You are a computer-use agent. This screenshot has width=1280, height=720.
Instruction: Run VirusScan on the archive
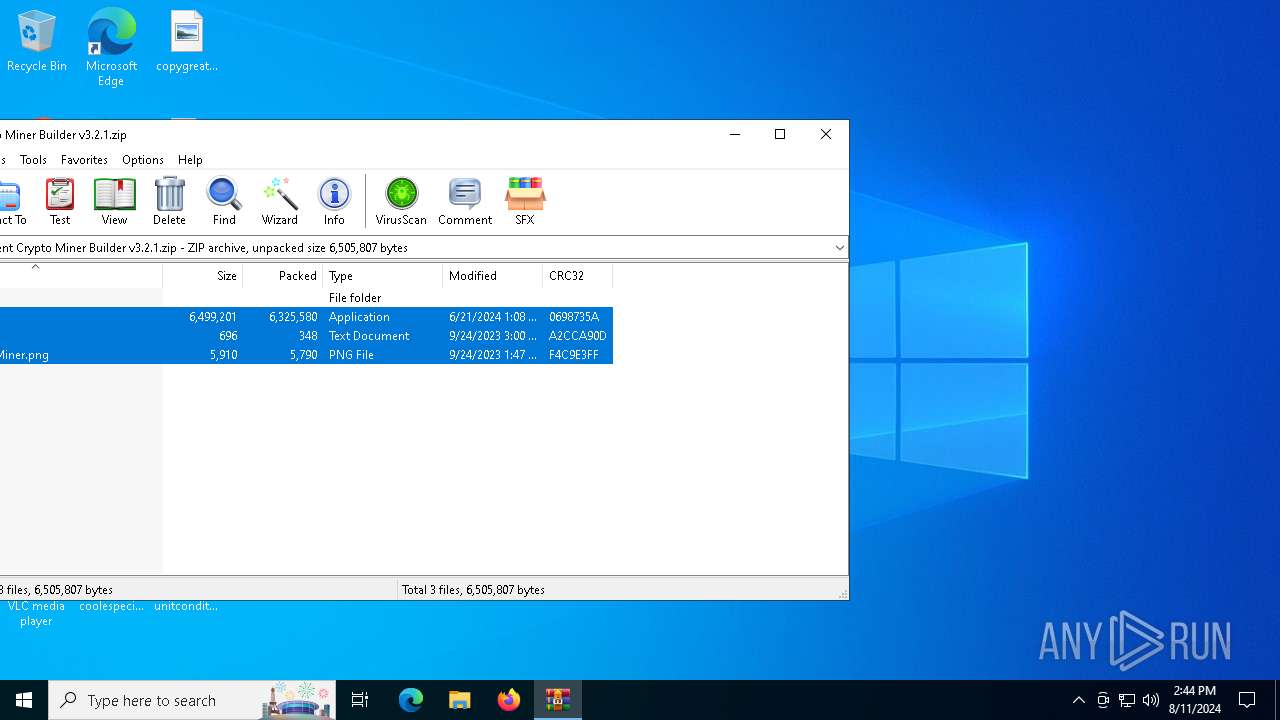tap(401, 201)
